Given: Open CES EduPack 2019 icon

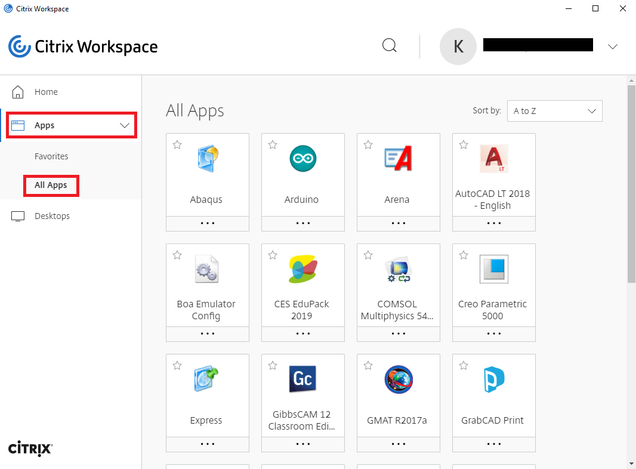Looking at the screenshot, I should point(302,270).
